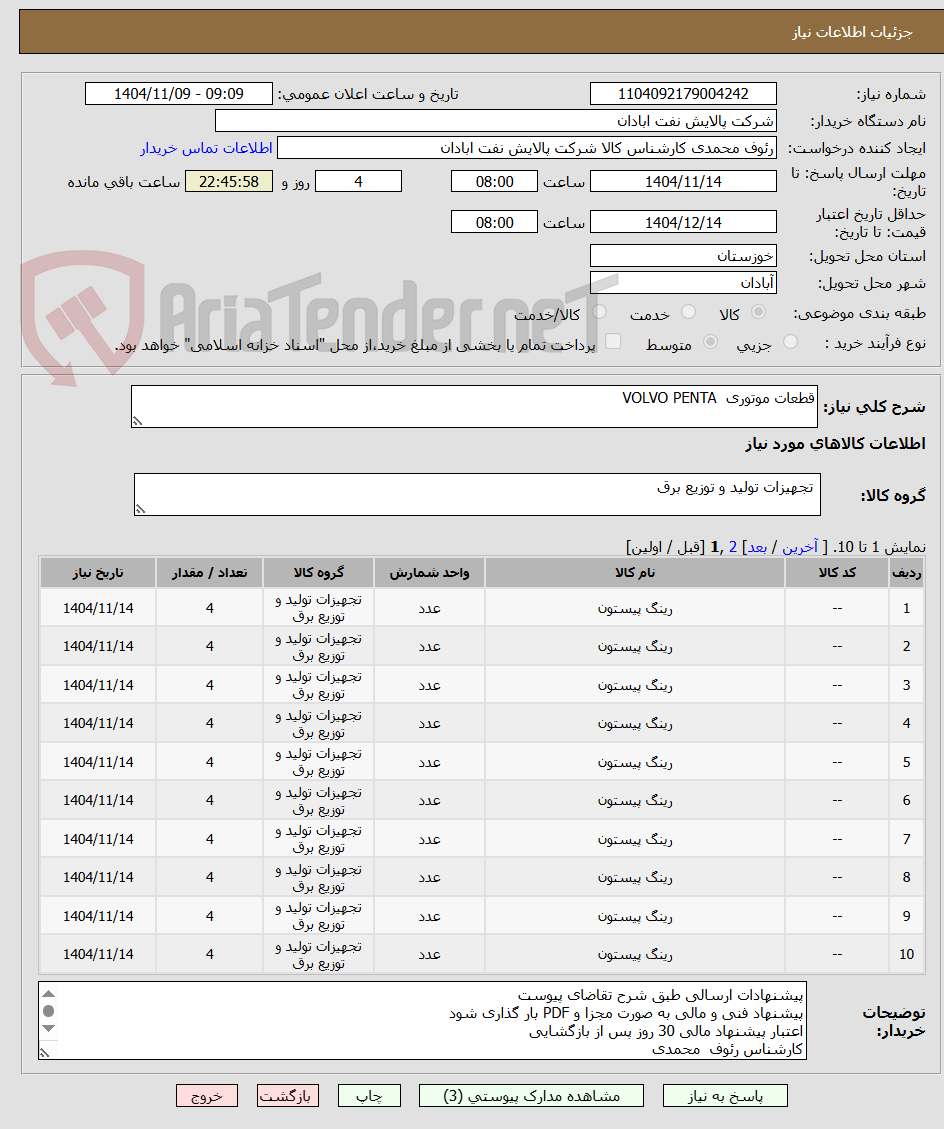Go to page 2 of items
The image size is (944, 1129).
[733, 547]
